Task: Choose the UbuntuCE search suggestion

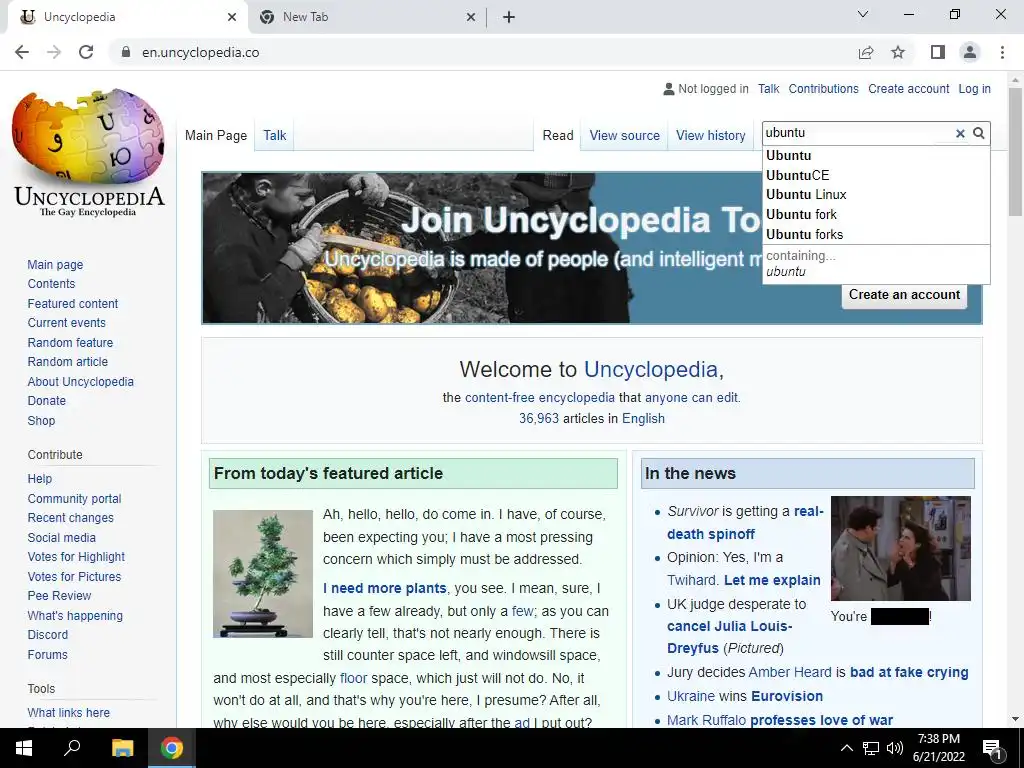Action: (x=876, y=175)
